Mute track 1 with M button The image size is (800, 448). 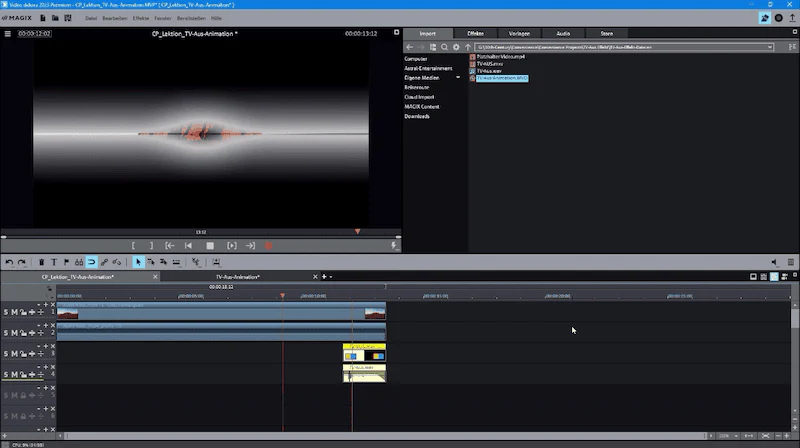tap(14, 312)
